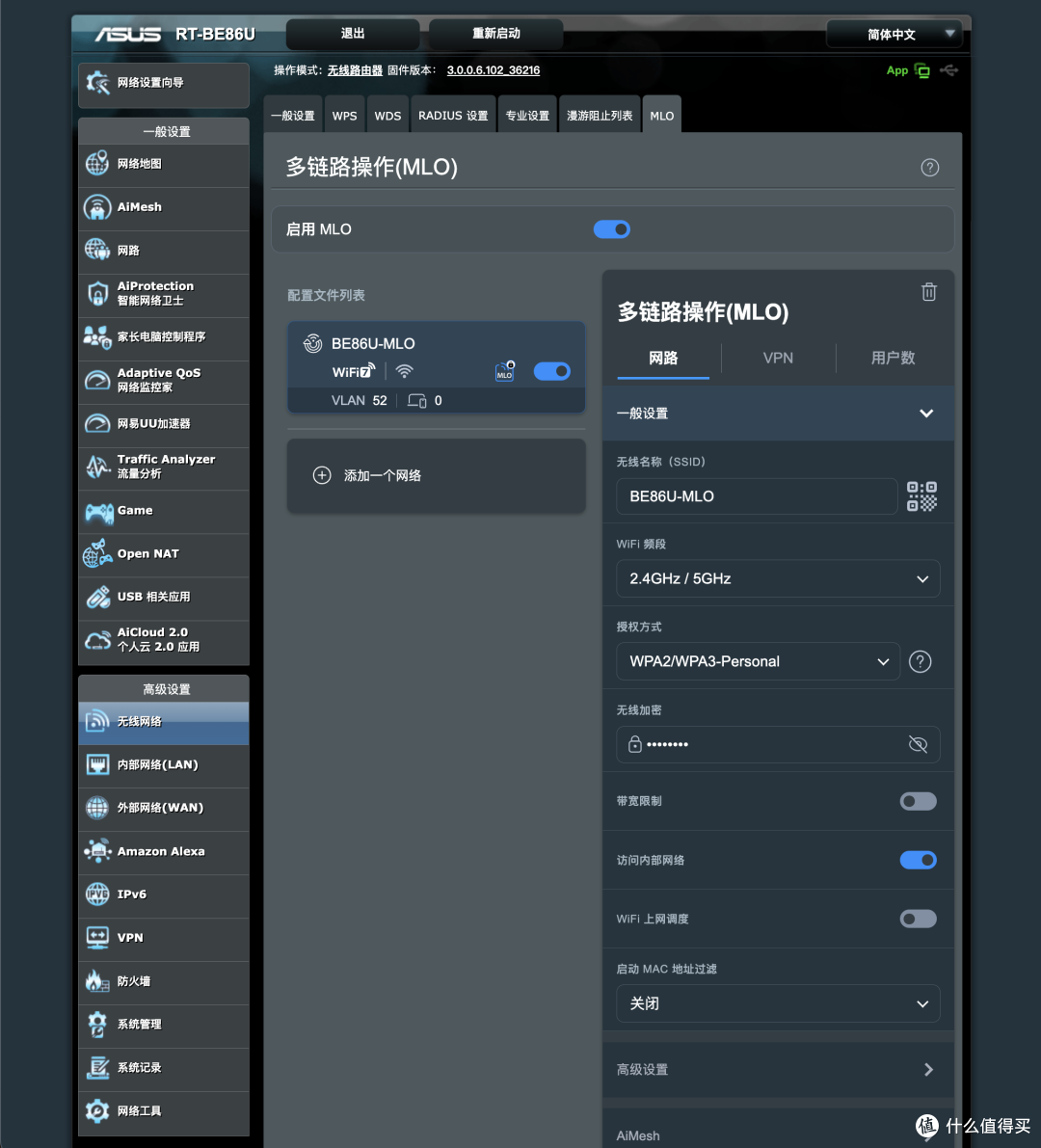Toggle the Enable MLO switch
This screenshot has width=1041, height=1148.
(x=612, y=230)
